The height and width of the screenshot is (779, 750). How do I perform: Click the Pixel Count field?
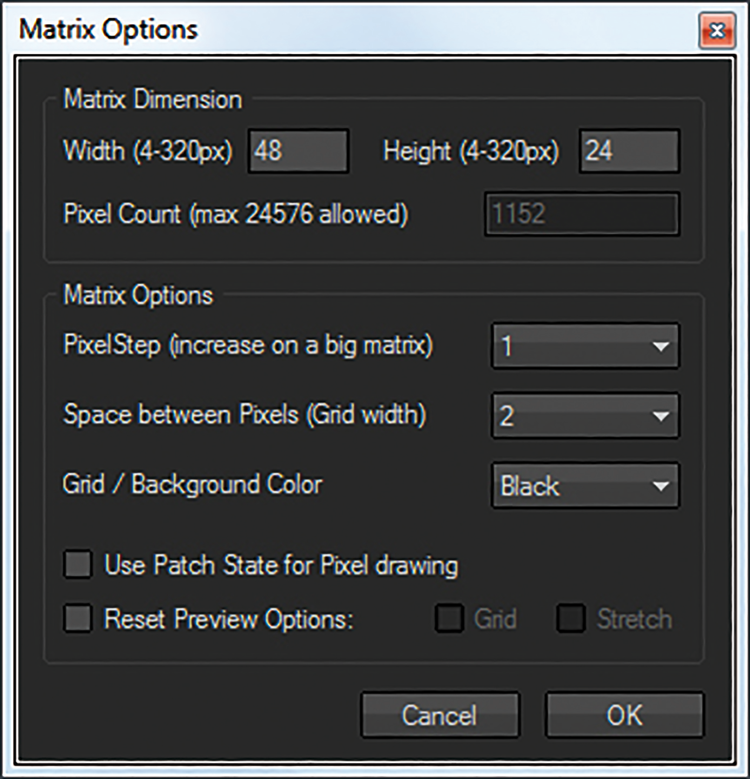(x=582, y=214)
